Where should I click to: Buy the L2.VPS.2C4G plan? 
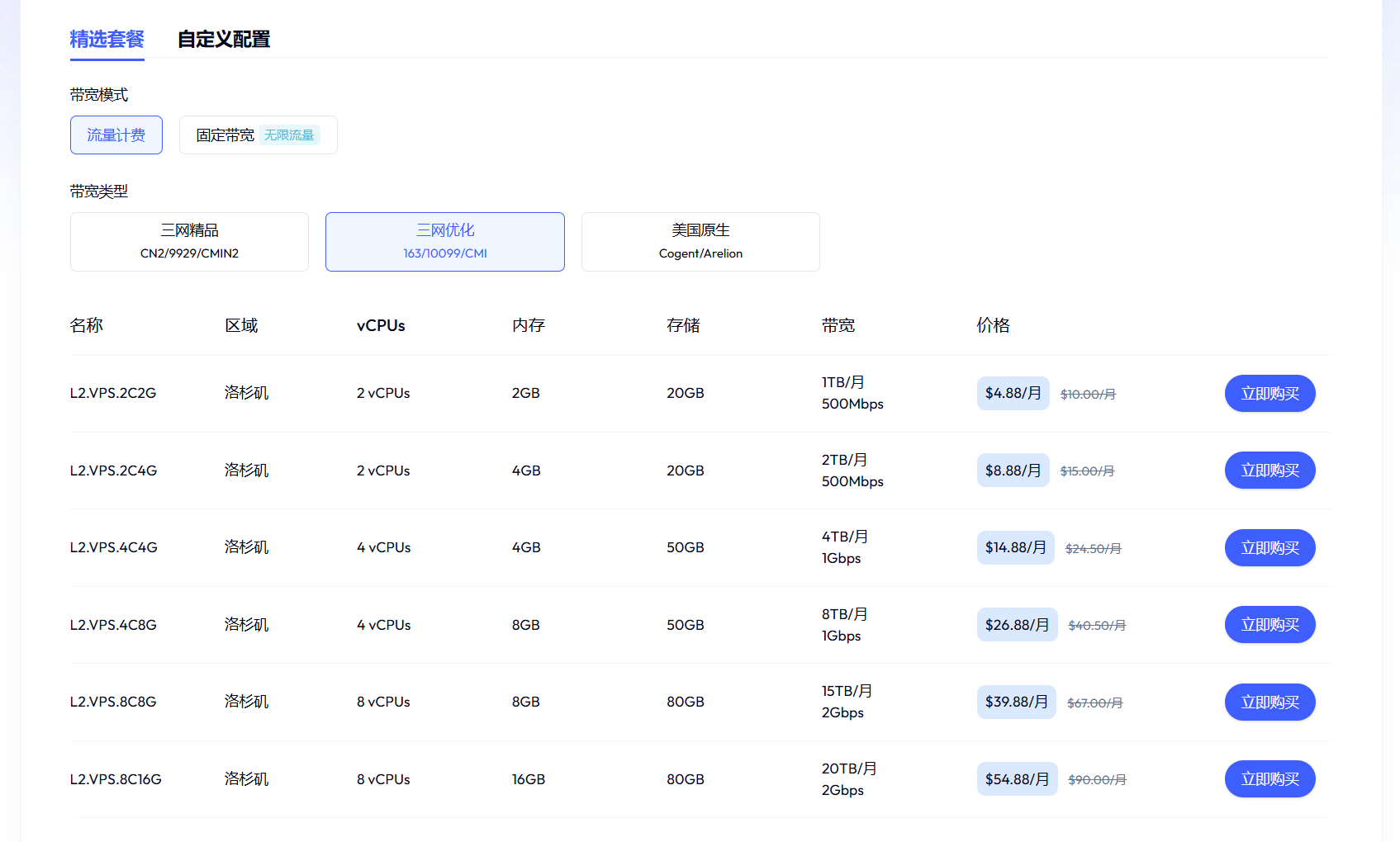(1269, 471)
